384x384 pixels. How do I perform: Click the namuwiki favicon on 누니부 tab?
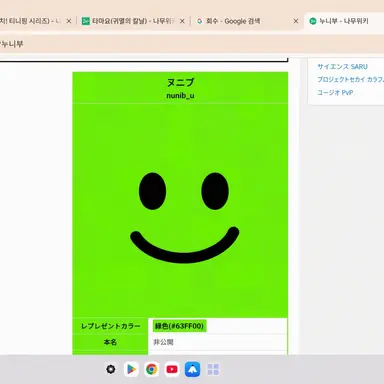point(313,21)
